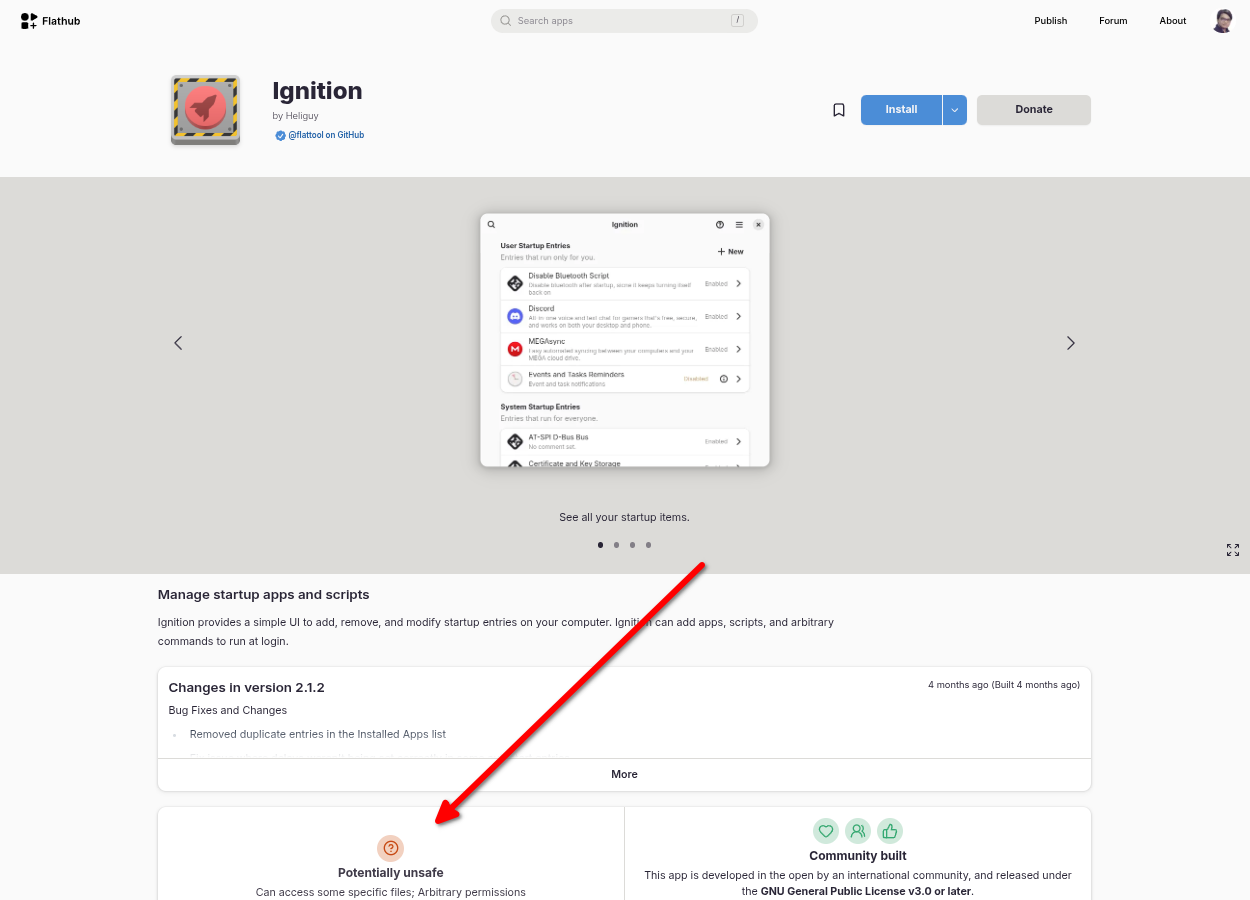Open the screenshot in fullscreen view
This screenshot has width=1250, height=900.
point(1233,550)
